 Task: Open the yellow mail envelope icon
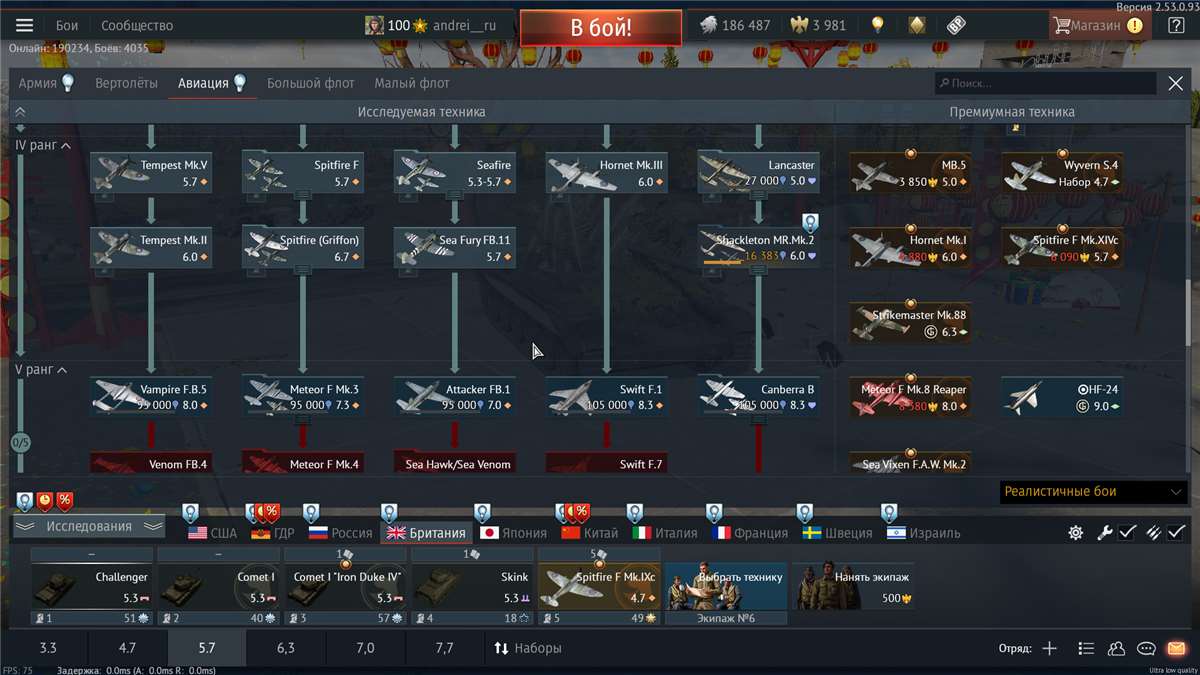(x=1178, y=648)
